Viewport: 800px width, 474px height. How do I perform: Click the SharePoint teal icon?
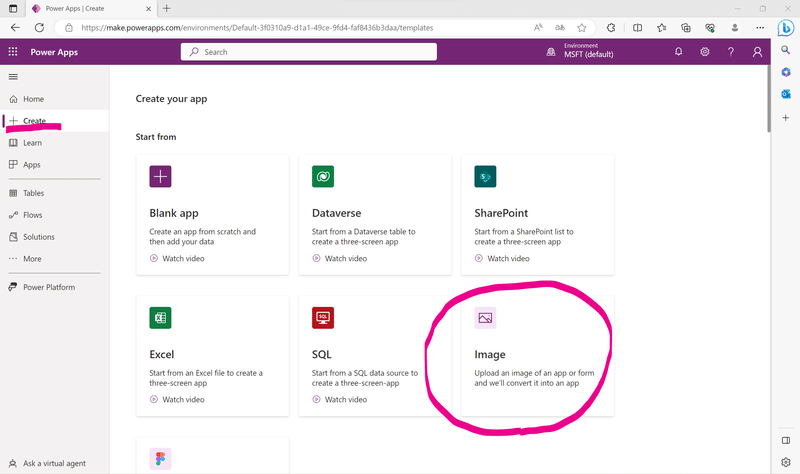[x=485, y=177]
